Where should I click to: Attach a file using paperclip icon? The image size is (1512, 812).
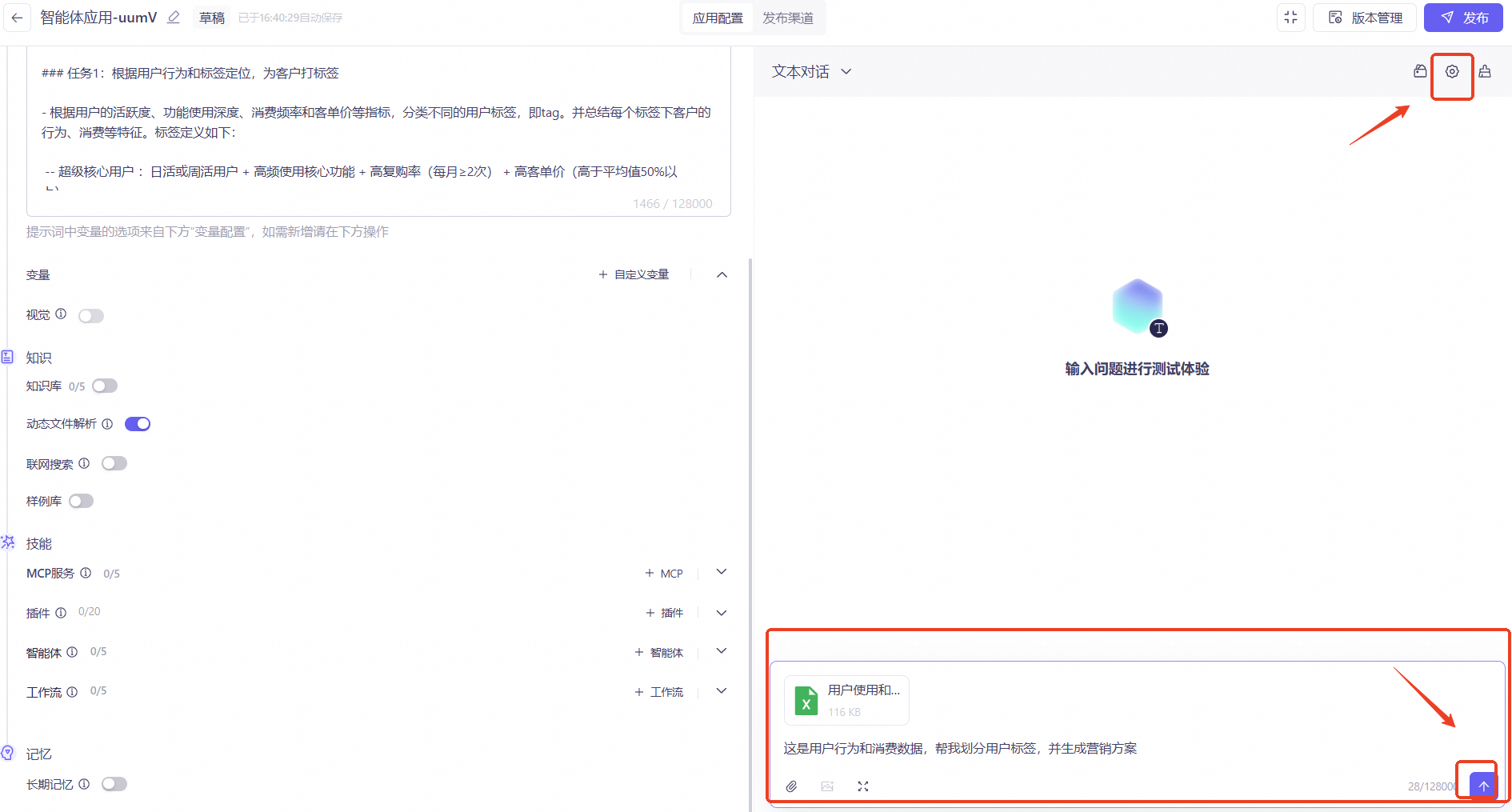click(791, 786)
